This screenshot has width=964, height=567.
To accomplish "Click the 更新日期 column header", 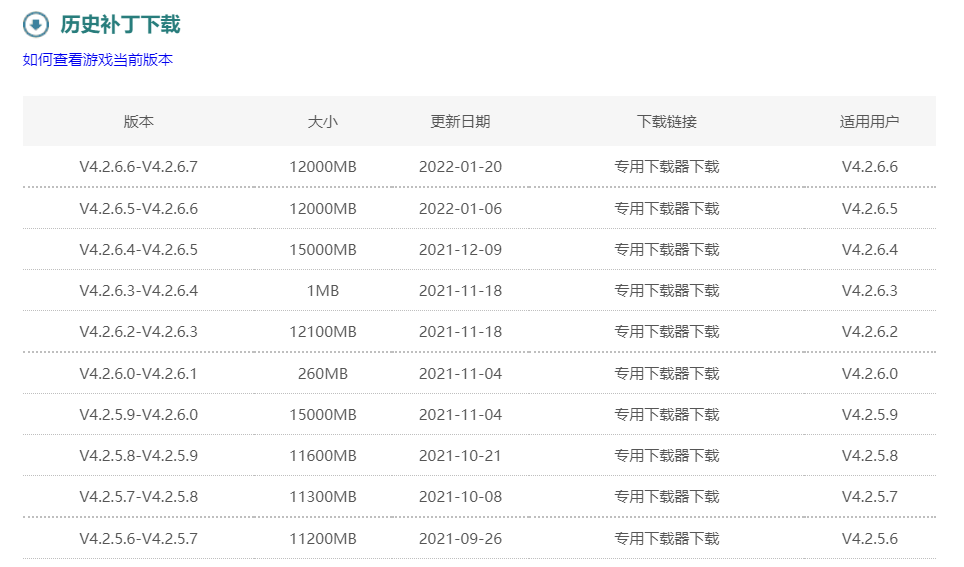I will (460, 122).
